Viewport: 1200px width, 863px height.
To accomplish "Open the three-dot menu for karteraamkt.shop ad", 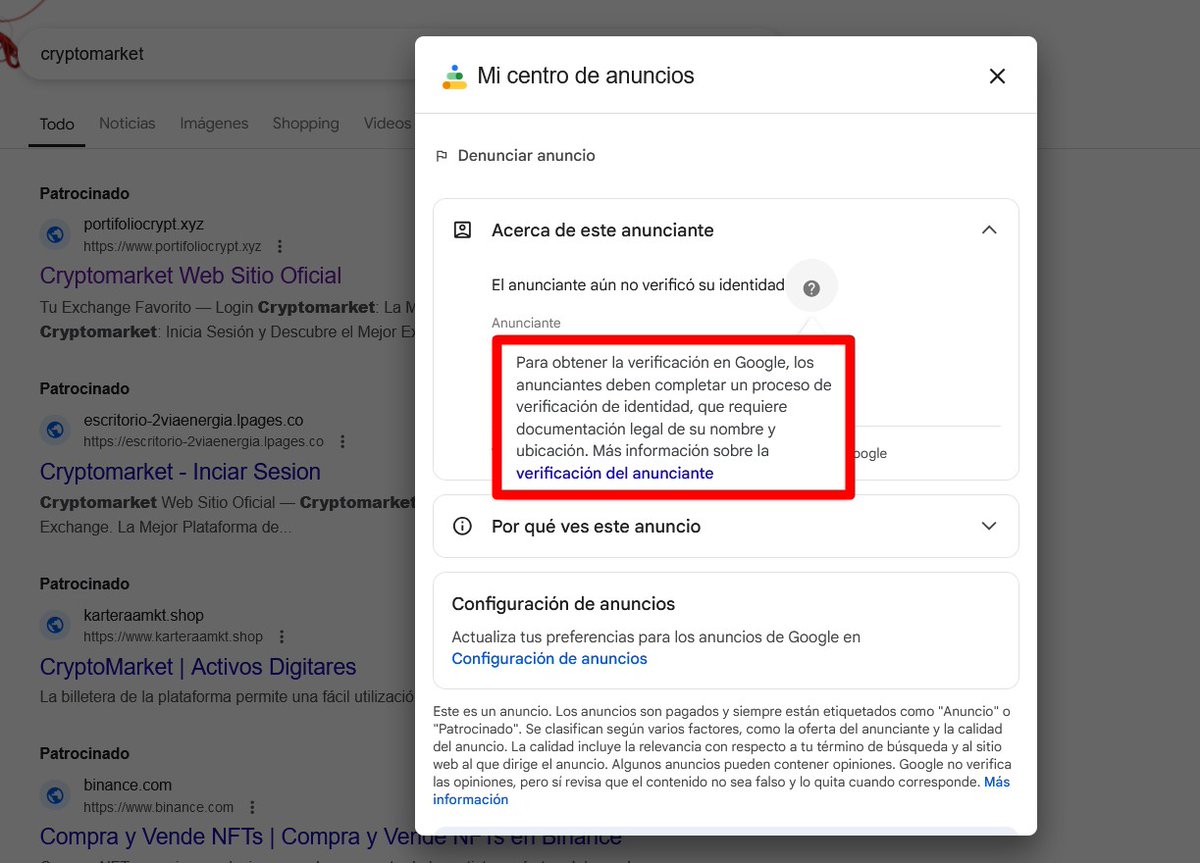I will tap(282, 636).
